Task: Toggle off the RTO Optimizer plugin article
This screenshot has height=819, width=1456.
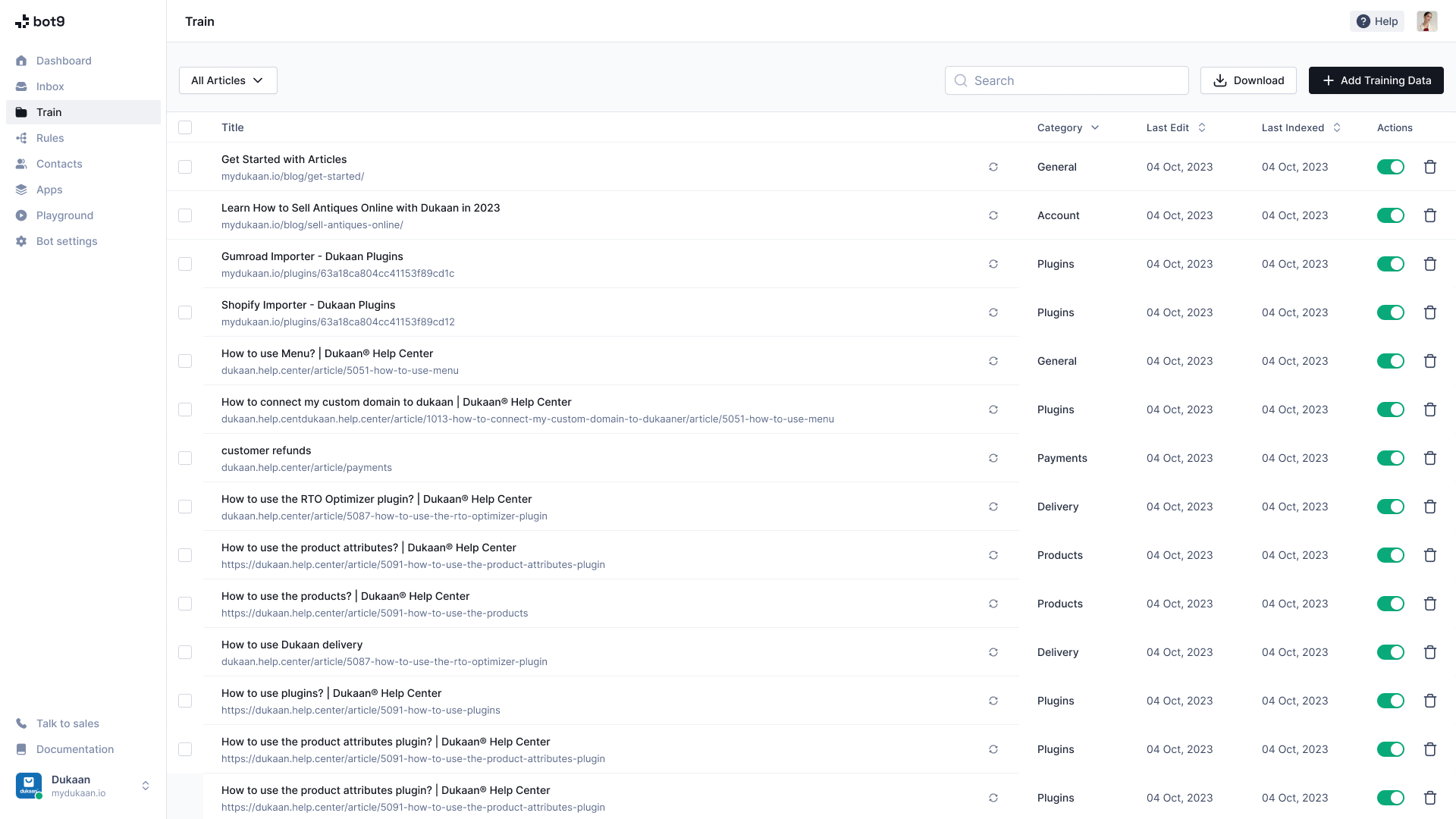Action: [x=1391, y=506]
